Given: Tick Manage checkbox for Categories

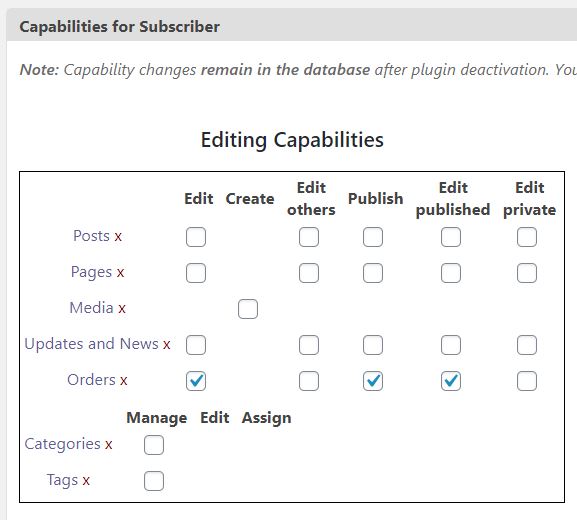Looking at the screenshot, I should click(154, 445).
